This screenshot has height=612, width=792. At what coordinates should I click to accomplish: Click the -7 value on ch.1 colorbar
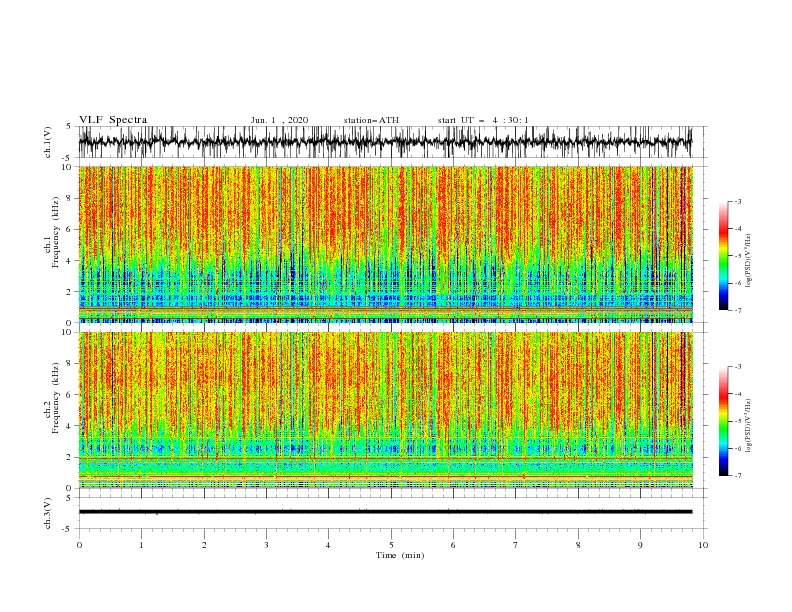[737, 311]
